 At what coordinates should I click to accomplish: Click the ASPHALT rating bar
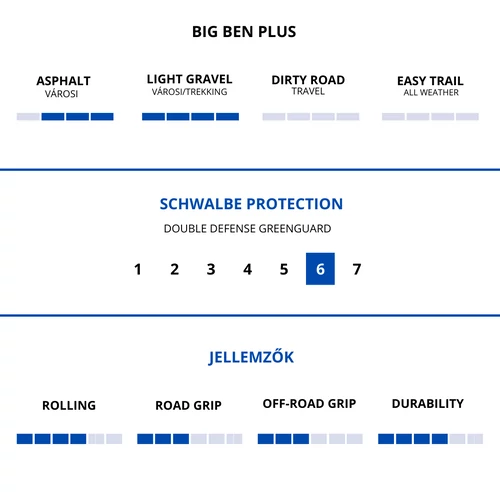pos(65,116)
